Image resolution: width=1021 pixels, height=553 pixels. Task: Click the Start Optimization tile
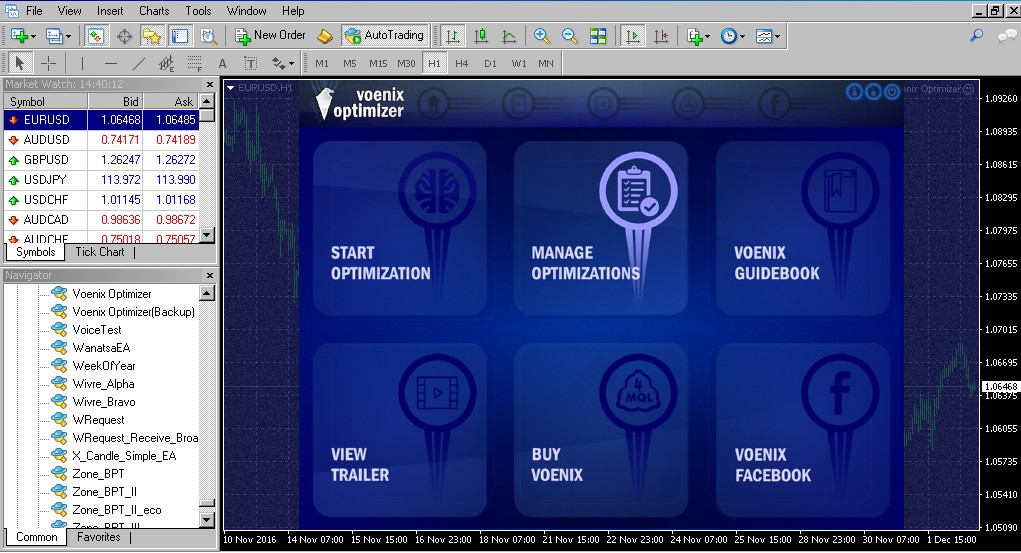click(x=399, y=228)
